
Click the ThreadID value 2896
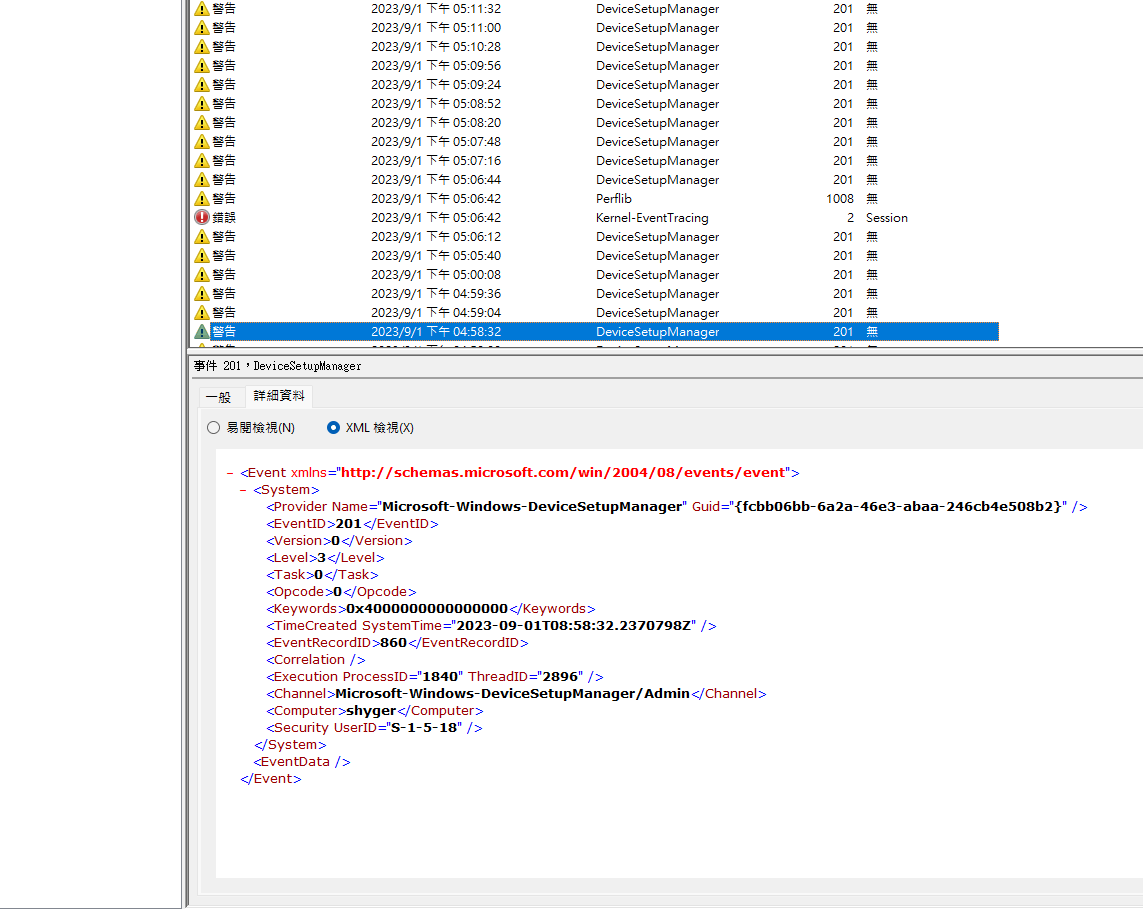(560, 676)
